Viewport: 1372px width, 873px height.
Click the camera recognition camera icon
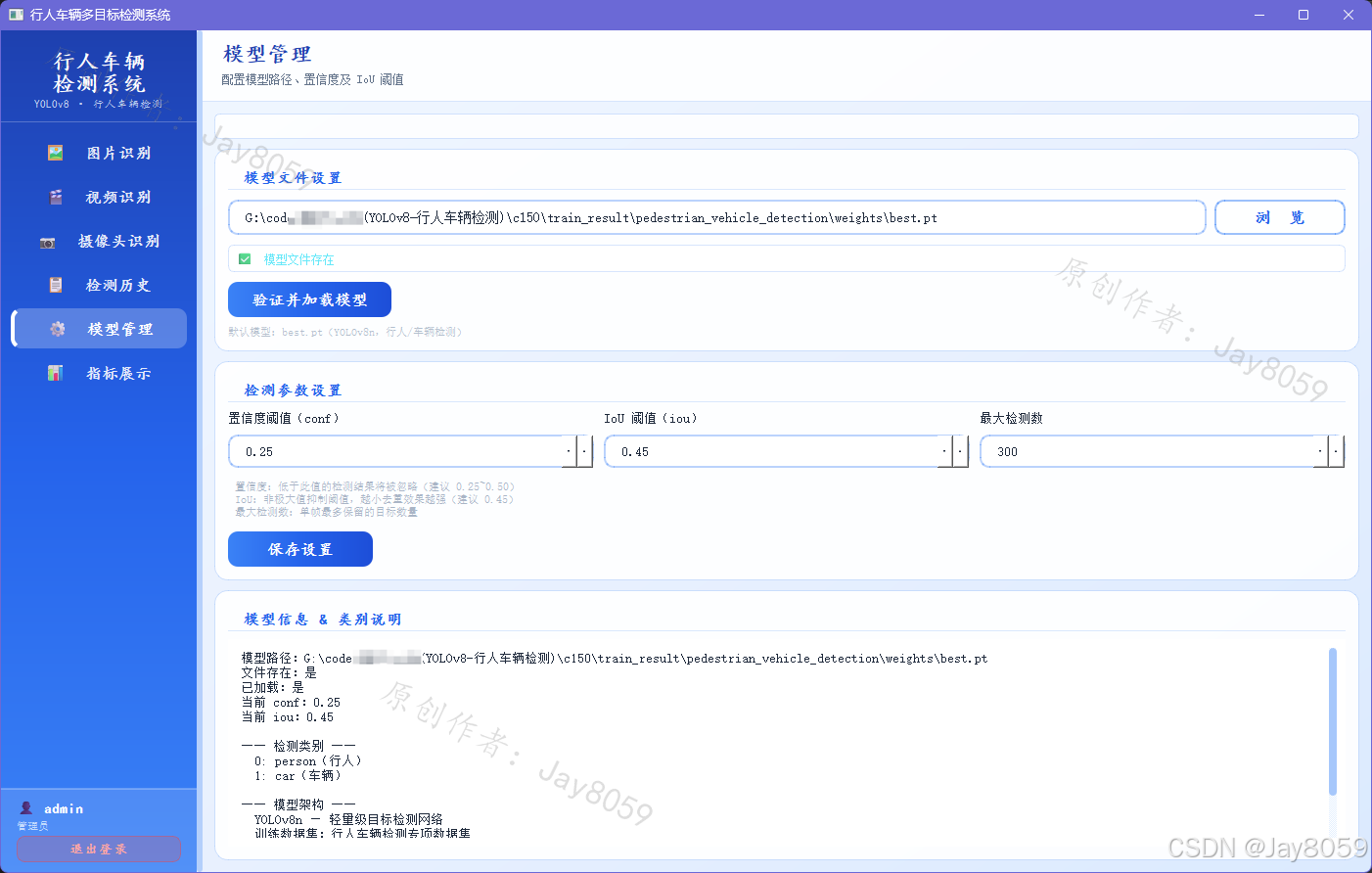48,242
